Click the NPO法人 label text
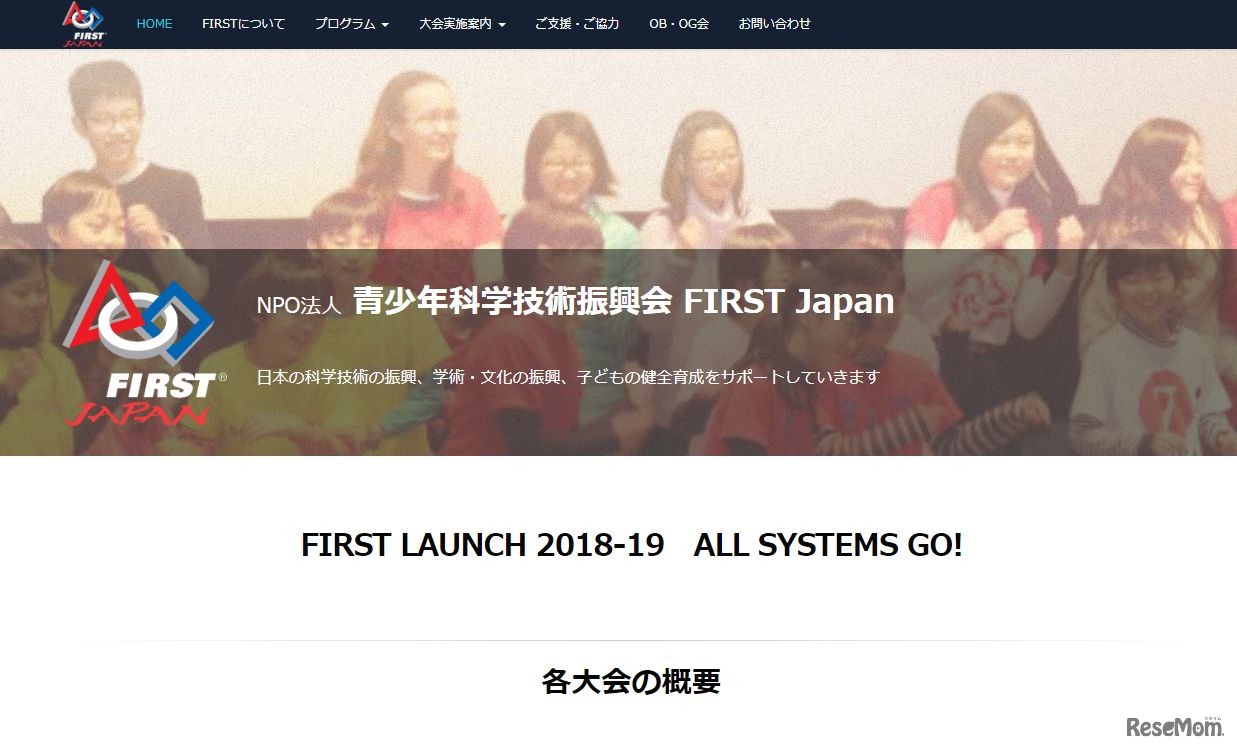Viewport: 1237px width, 750px height. click(299, 305)
